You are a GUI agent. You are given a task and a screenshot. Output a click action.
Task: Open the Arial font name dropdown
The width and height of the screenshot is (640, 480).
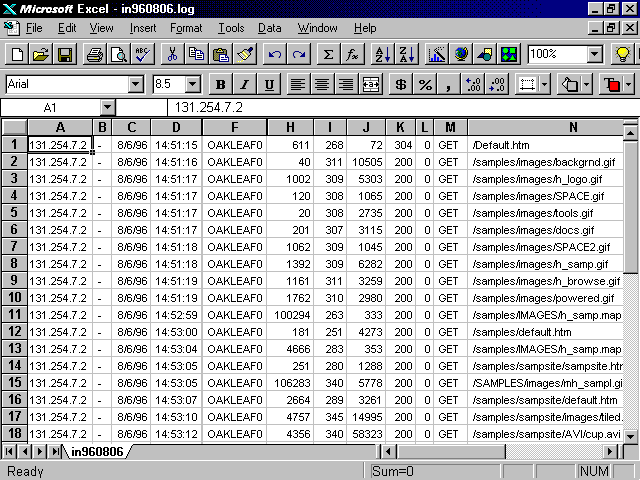(x=135, y=85)
